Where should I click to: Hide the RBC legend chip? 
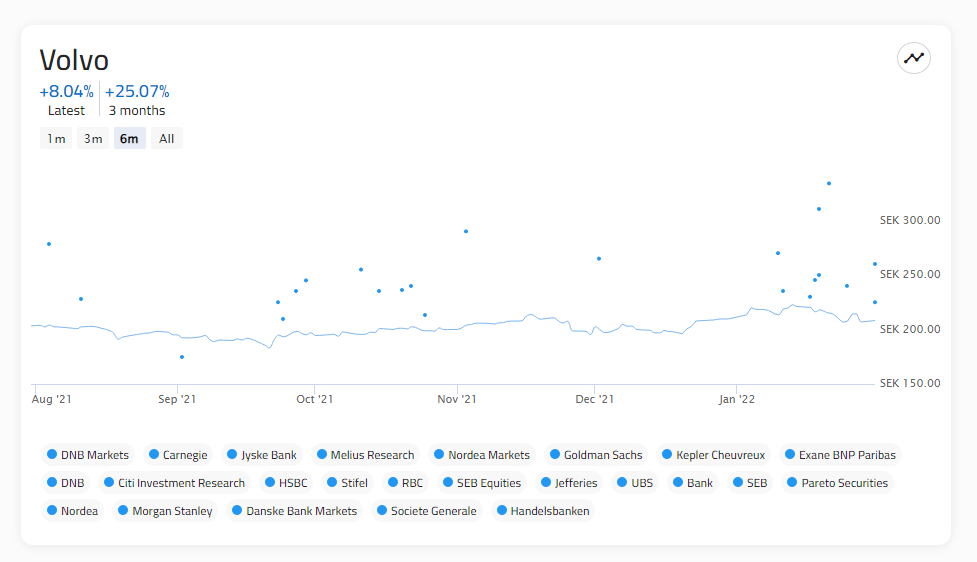tap(406, 483)
